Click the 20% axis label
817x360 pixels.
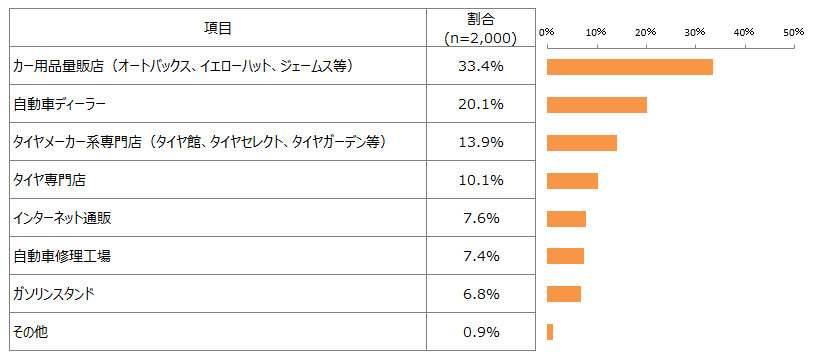pyautogui.click(x=645, y=32)
